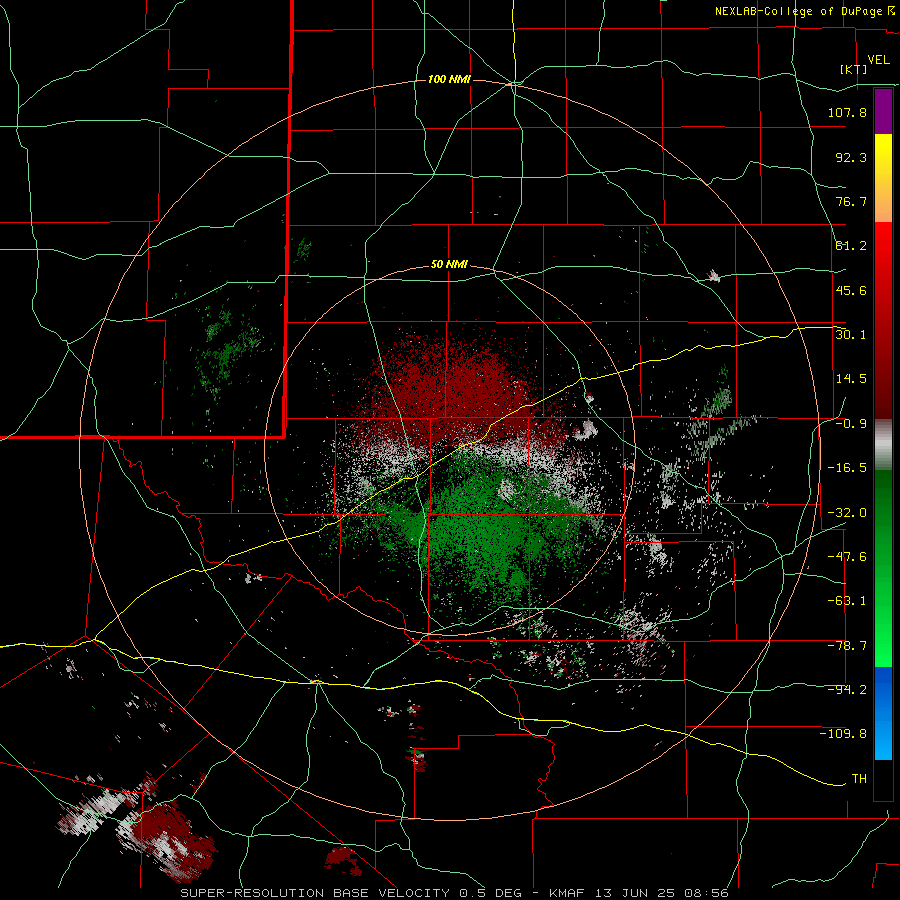Viewport: 900px width, 900px height.
Task: Click the -32.0 value on velocity scale
Action: (x=847, y=513)
